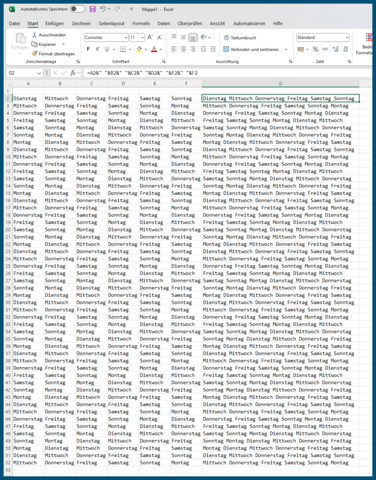Open the Ausrichtung dialog launcher
Viewport: 376px width, 480px height.
click(290, 62)
